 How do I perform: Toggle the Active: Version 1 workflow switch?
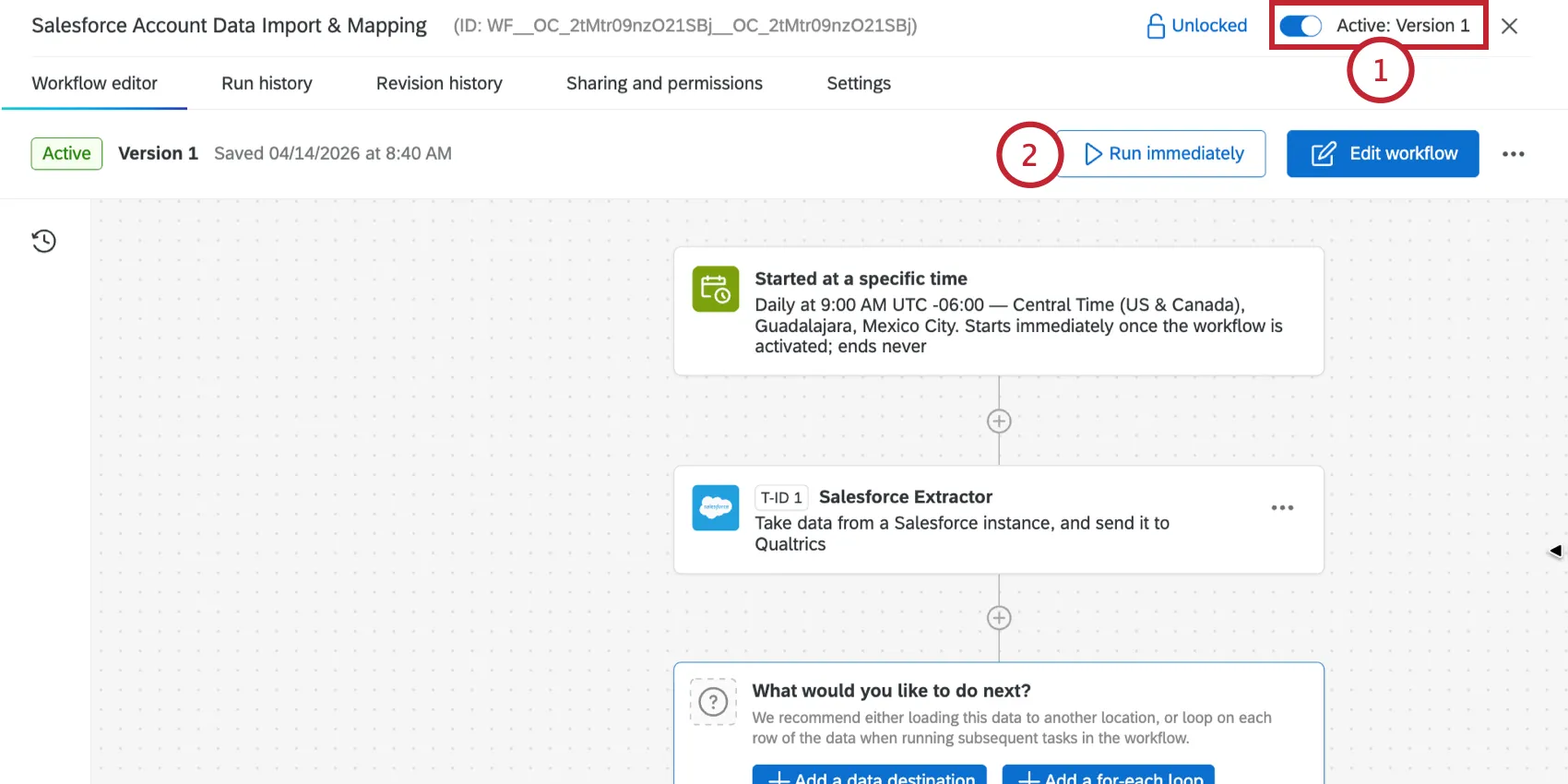[x=1301, y=26]
